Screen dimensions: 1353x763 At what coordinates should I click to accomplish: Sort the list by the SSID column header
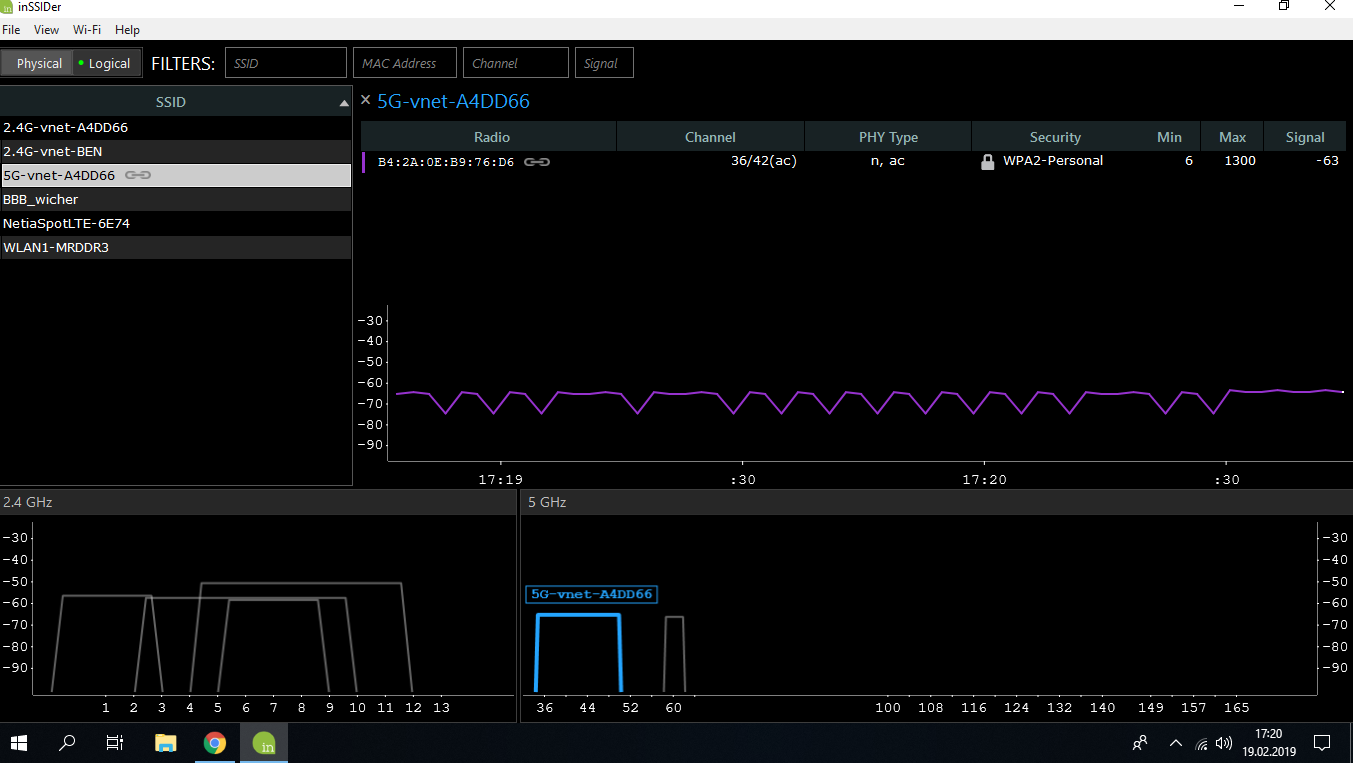click(176, 102)
